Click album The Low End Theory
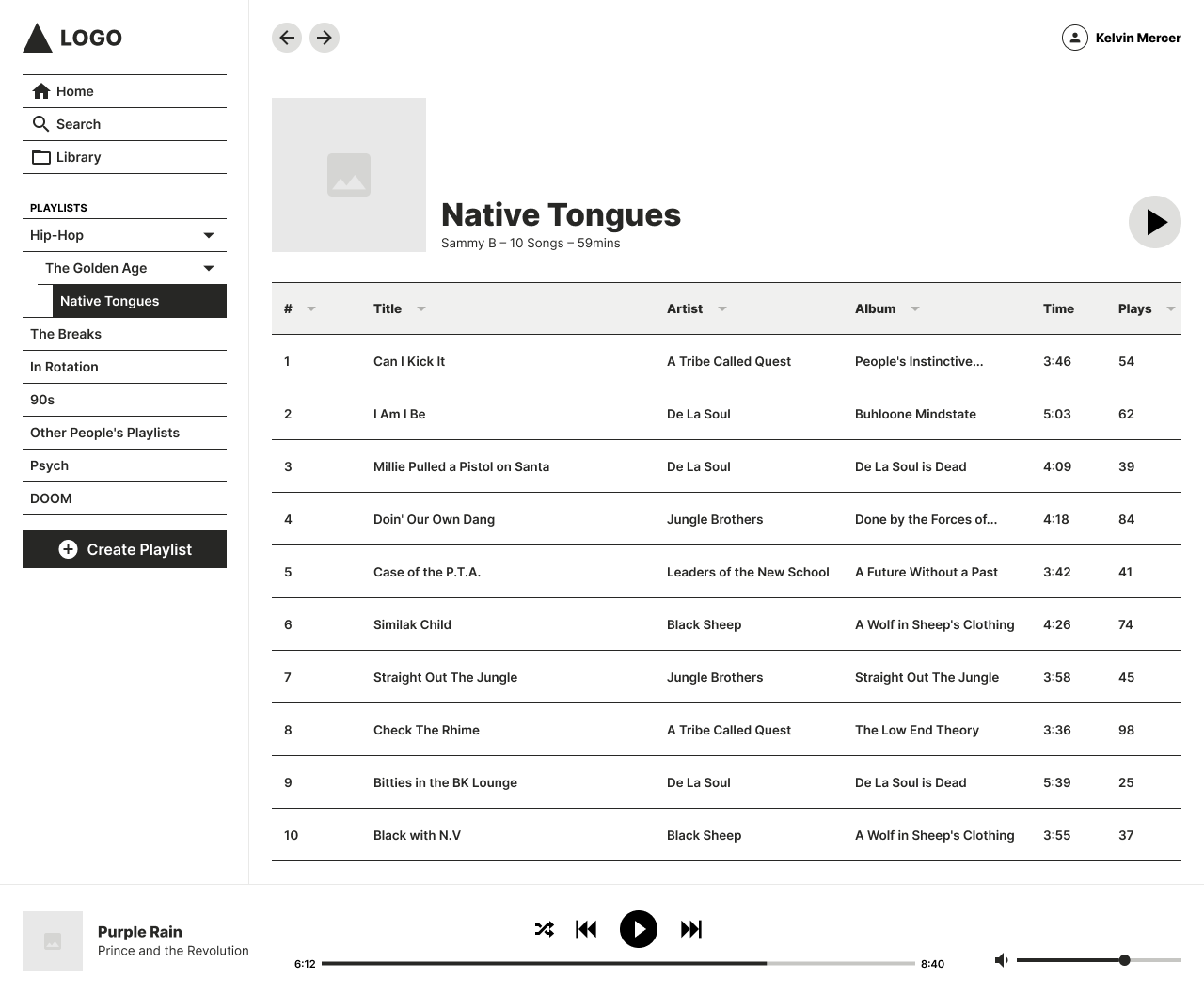The width and height of the screenshot is (1204, 994). pyautogui.click(x=917, y=730)
